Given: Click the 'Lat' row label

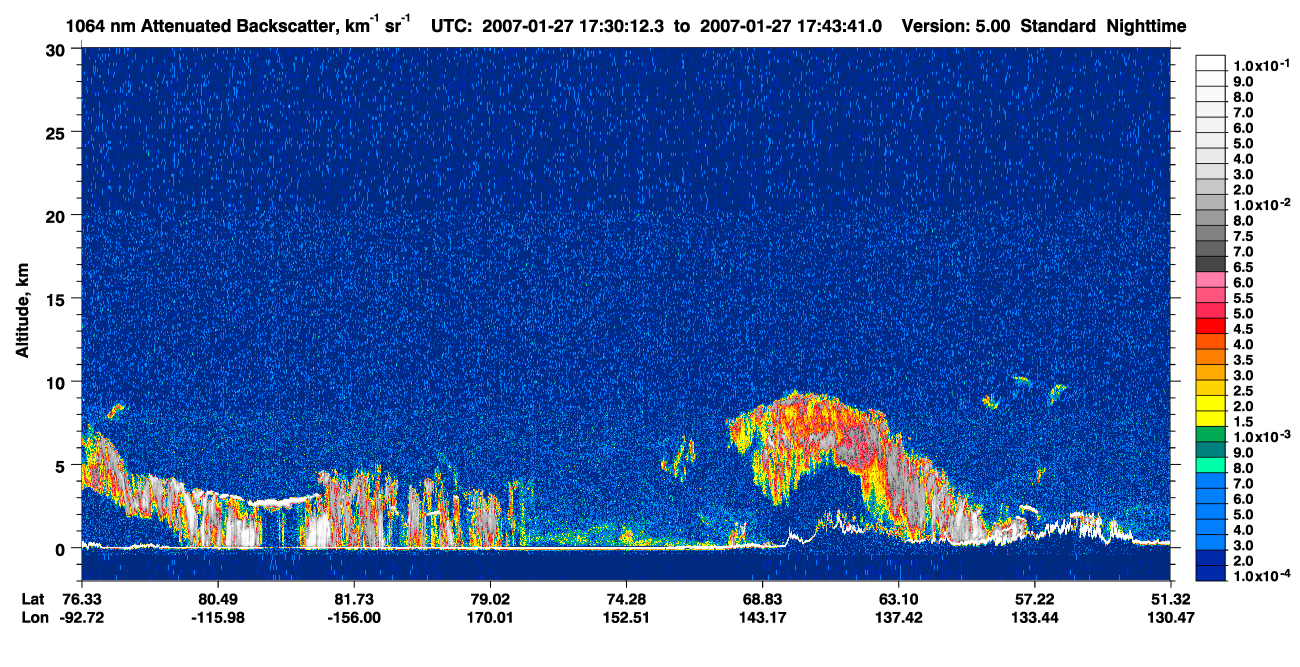Looking at the screenshot, I should pos(33,598).
